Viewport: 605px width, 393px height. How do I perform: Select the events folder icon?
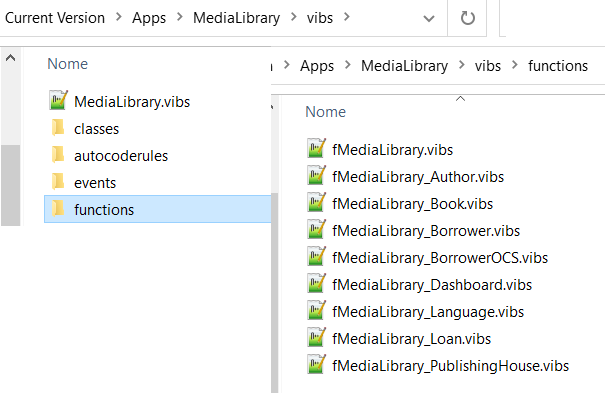(58, 182)
